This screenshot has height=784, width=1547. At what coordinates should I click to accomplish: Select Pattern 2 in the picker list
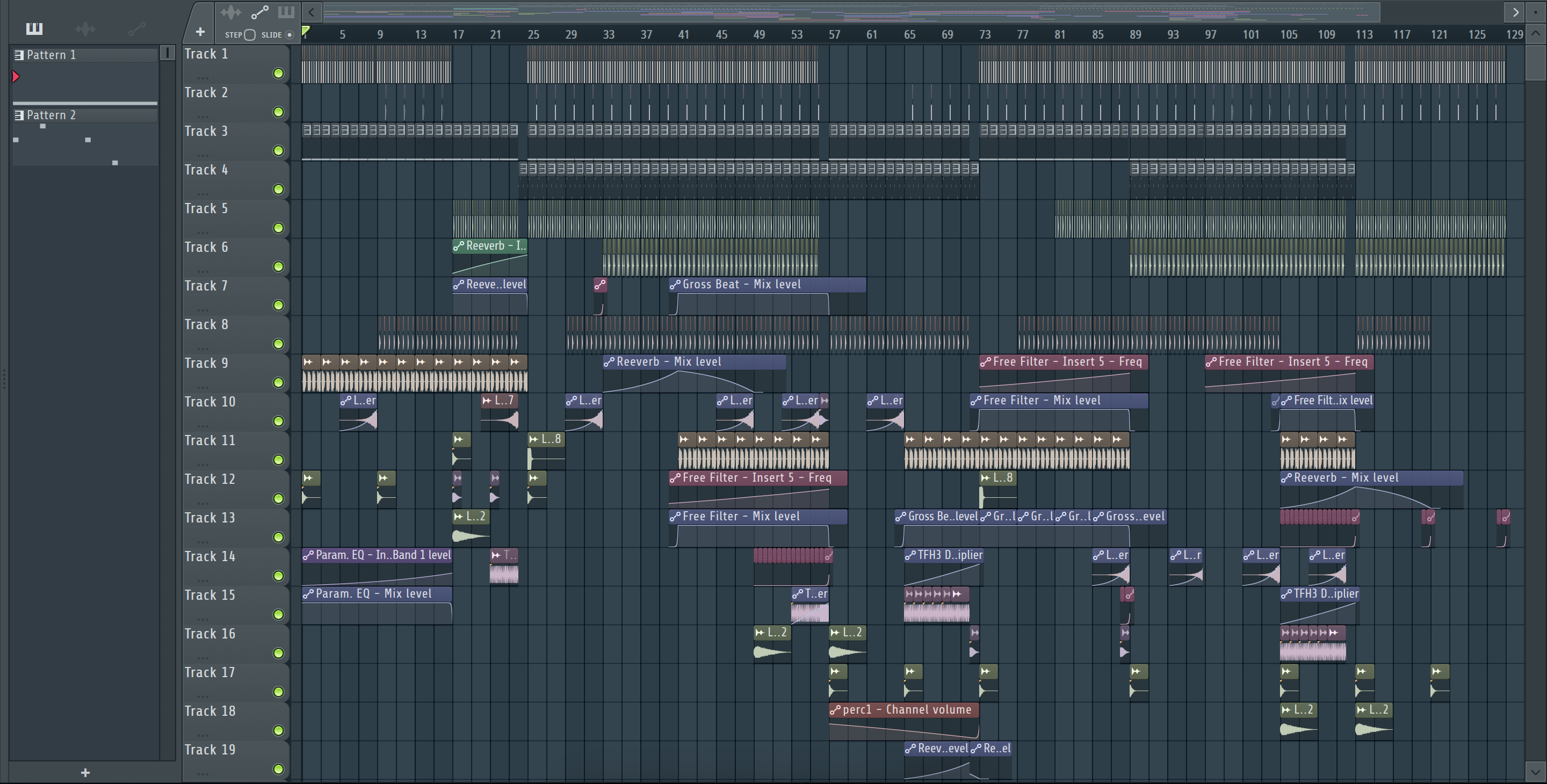pos(85,115)
